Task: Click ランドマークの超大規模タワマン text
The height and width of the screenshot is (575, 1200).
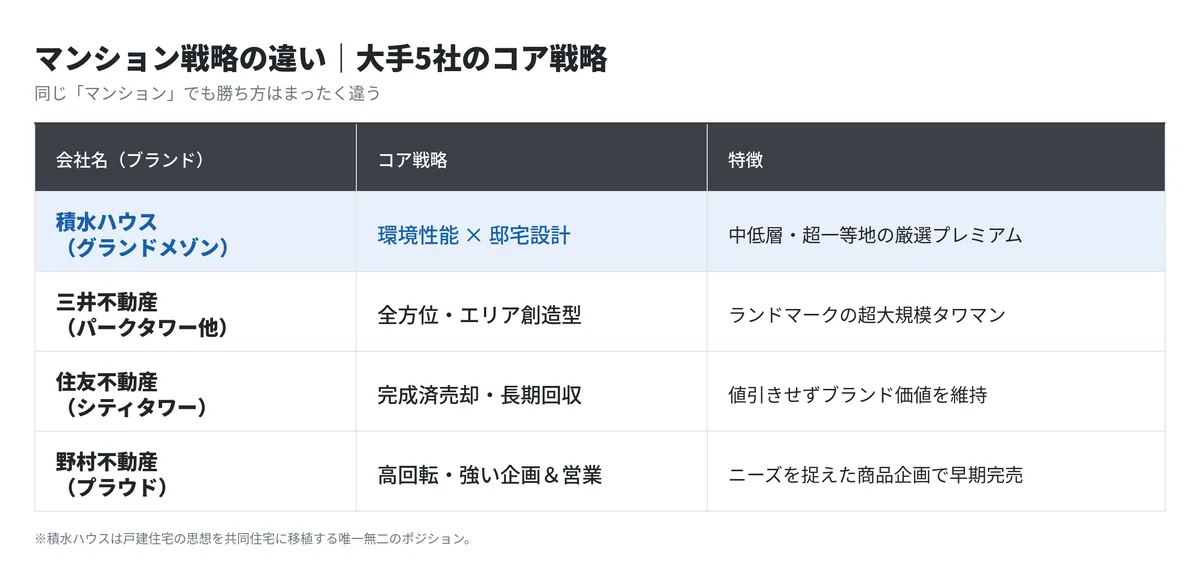Action: (x=866, y=315)
